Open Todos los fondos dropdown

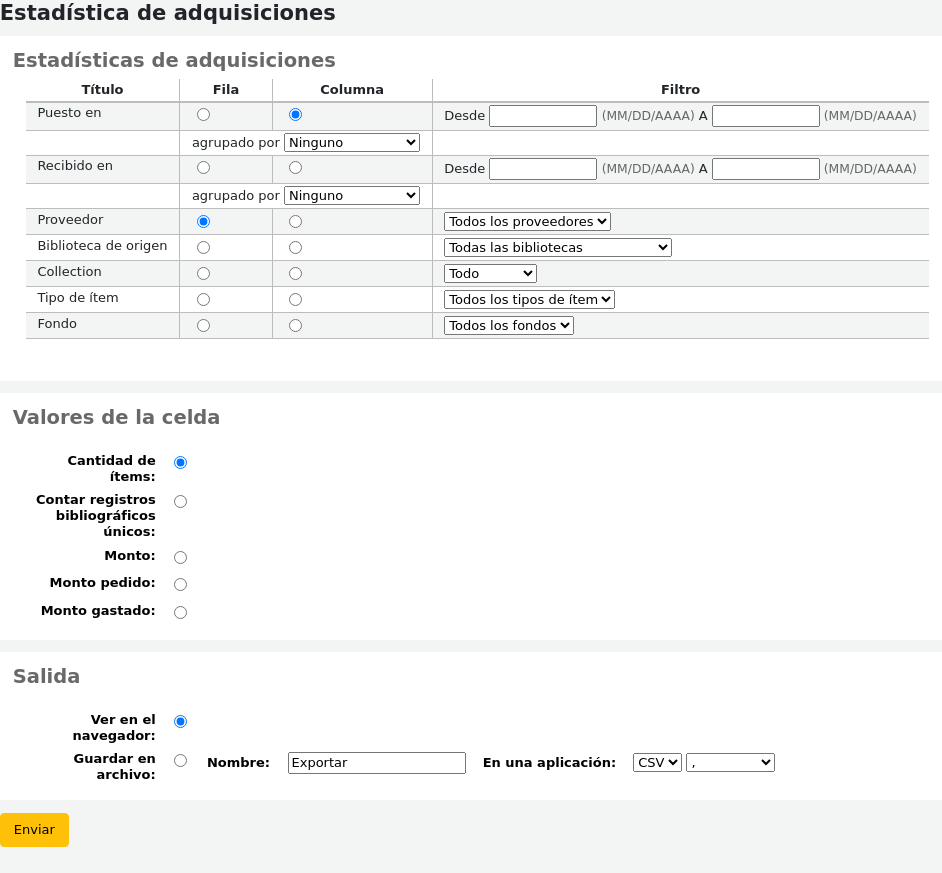pyautogui.click(x=509, y=326)
